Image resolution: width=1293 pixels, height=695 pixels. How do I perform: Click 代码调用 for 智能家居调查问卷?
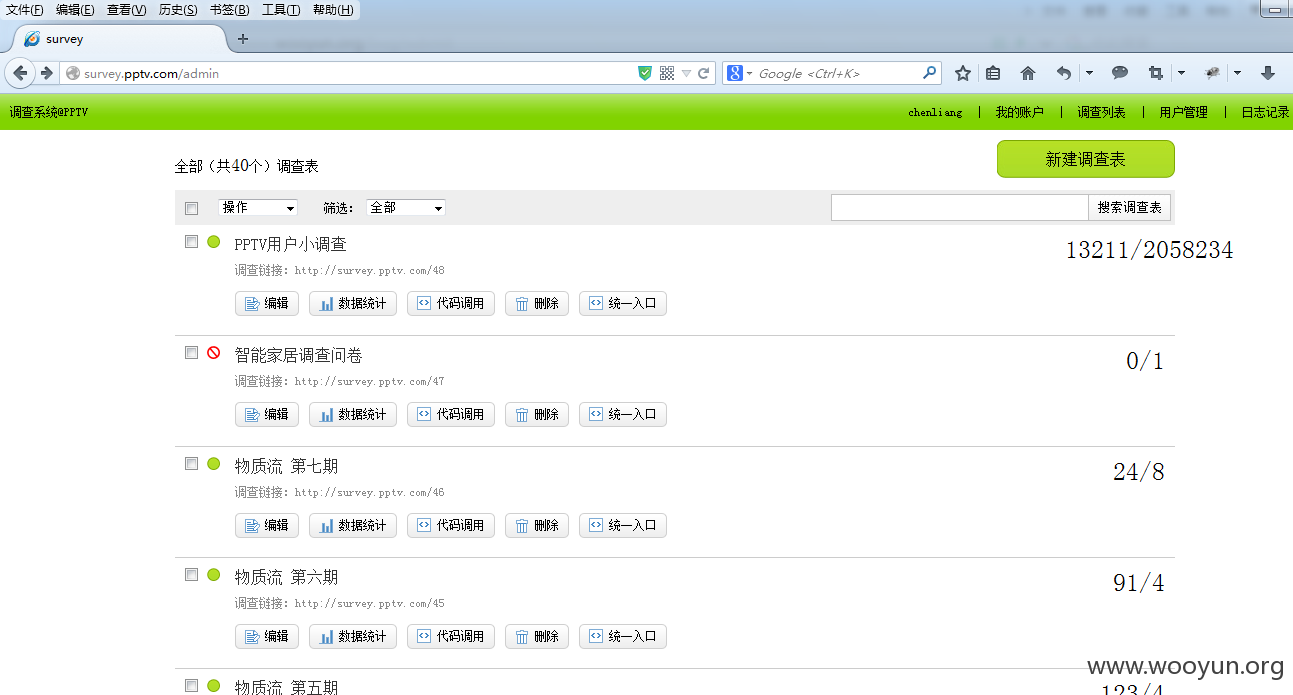pos(451,415)
